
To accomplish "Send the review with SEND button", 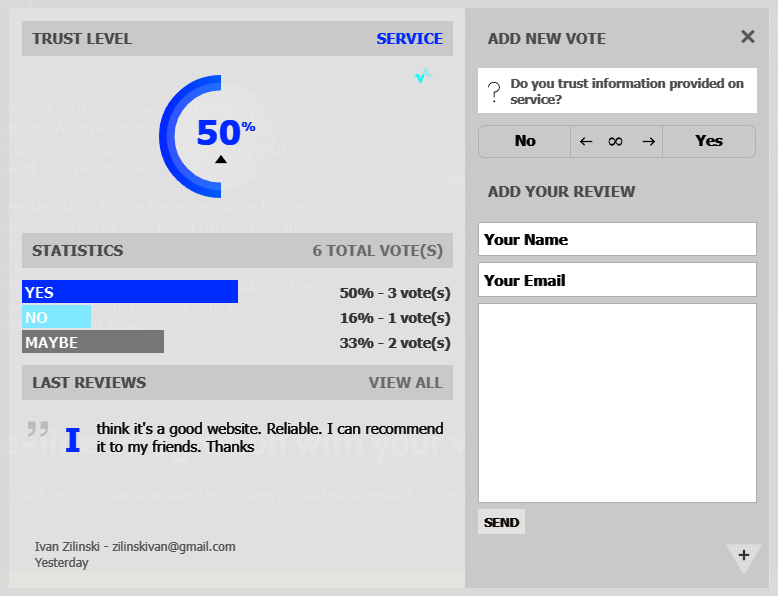I will 501,522.
